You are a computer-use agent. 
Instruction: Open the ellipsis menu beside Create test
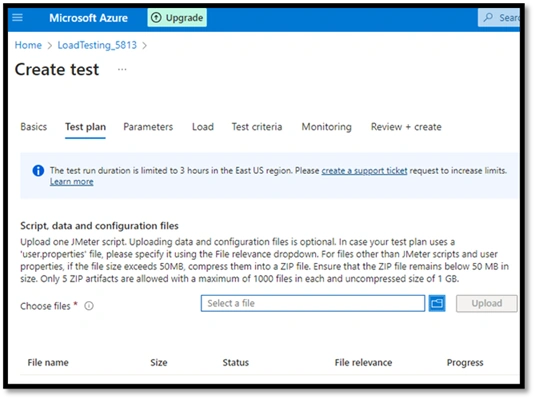click(122, 70)
